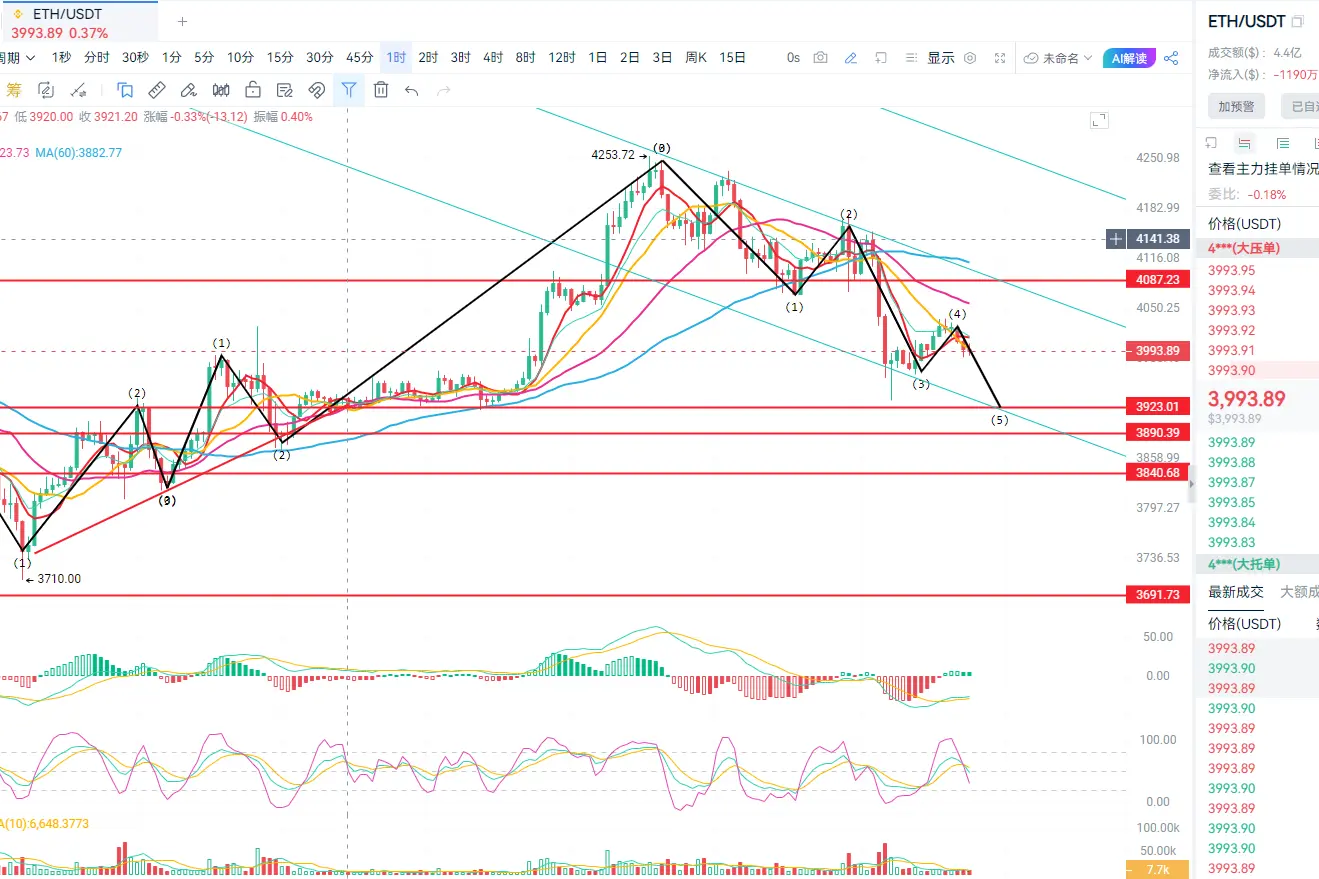Click the 3710.00 low price label
Screen dimensions: 1319x879
click(x=59, y=578)
